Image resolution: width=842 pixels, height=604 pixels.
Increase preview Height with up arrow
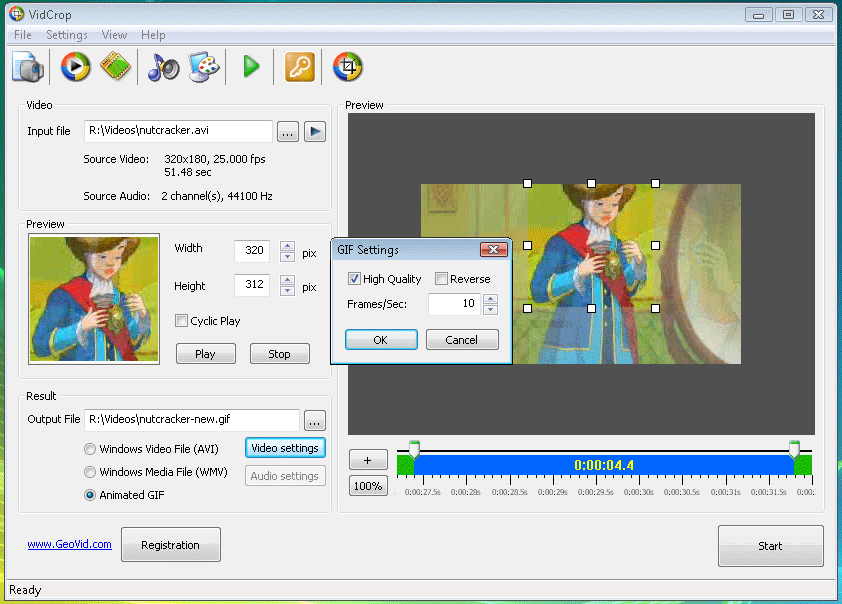tap(287, 280)
